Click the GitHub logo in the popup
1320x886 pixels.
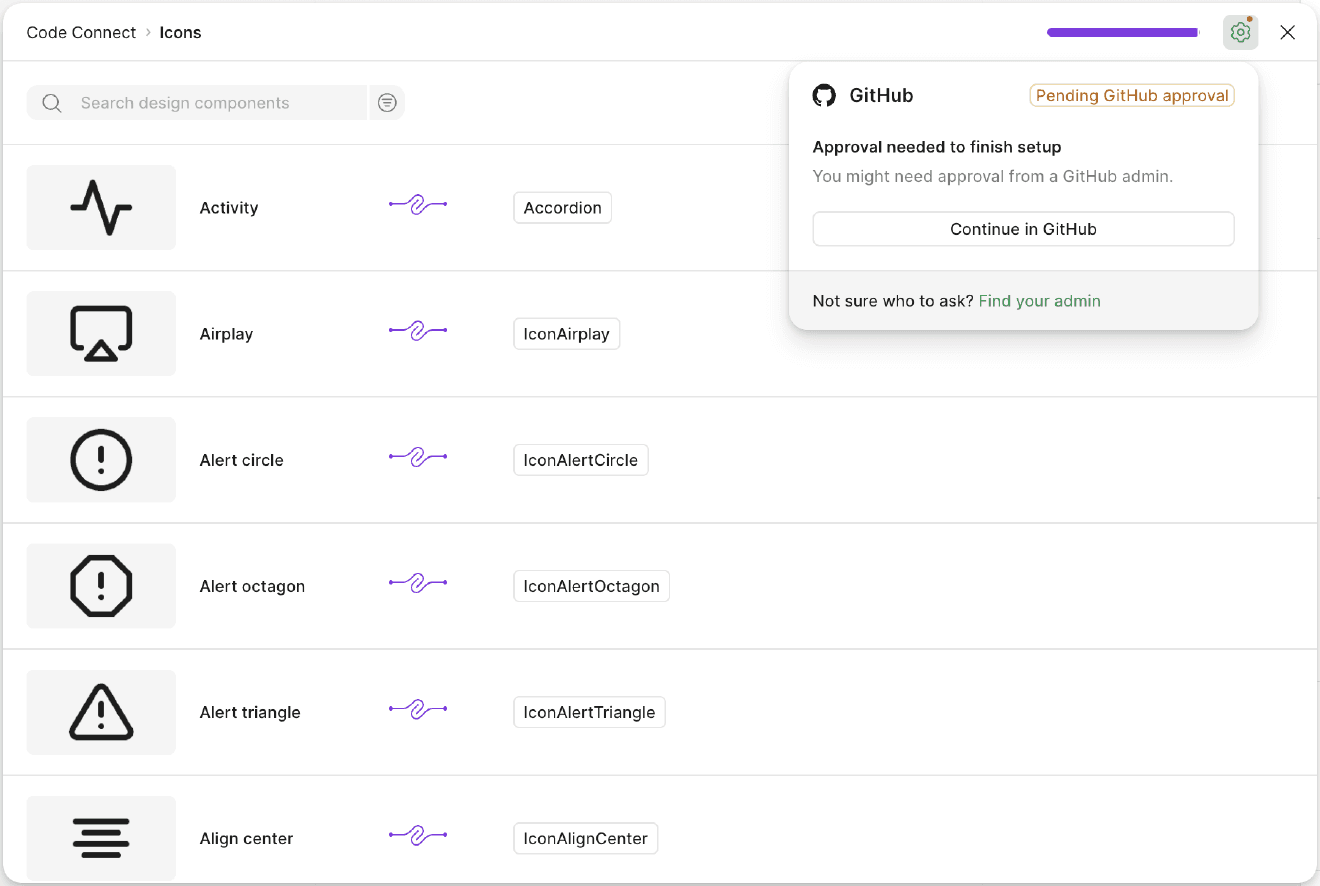point(824,95)
